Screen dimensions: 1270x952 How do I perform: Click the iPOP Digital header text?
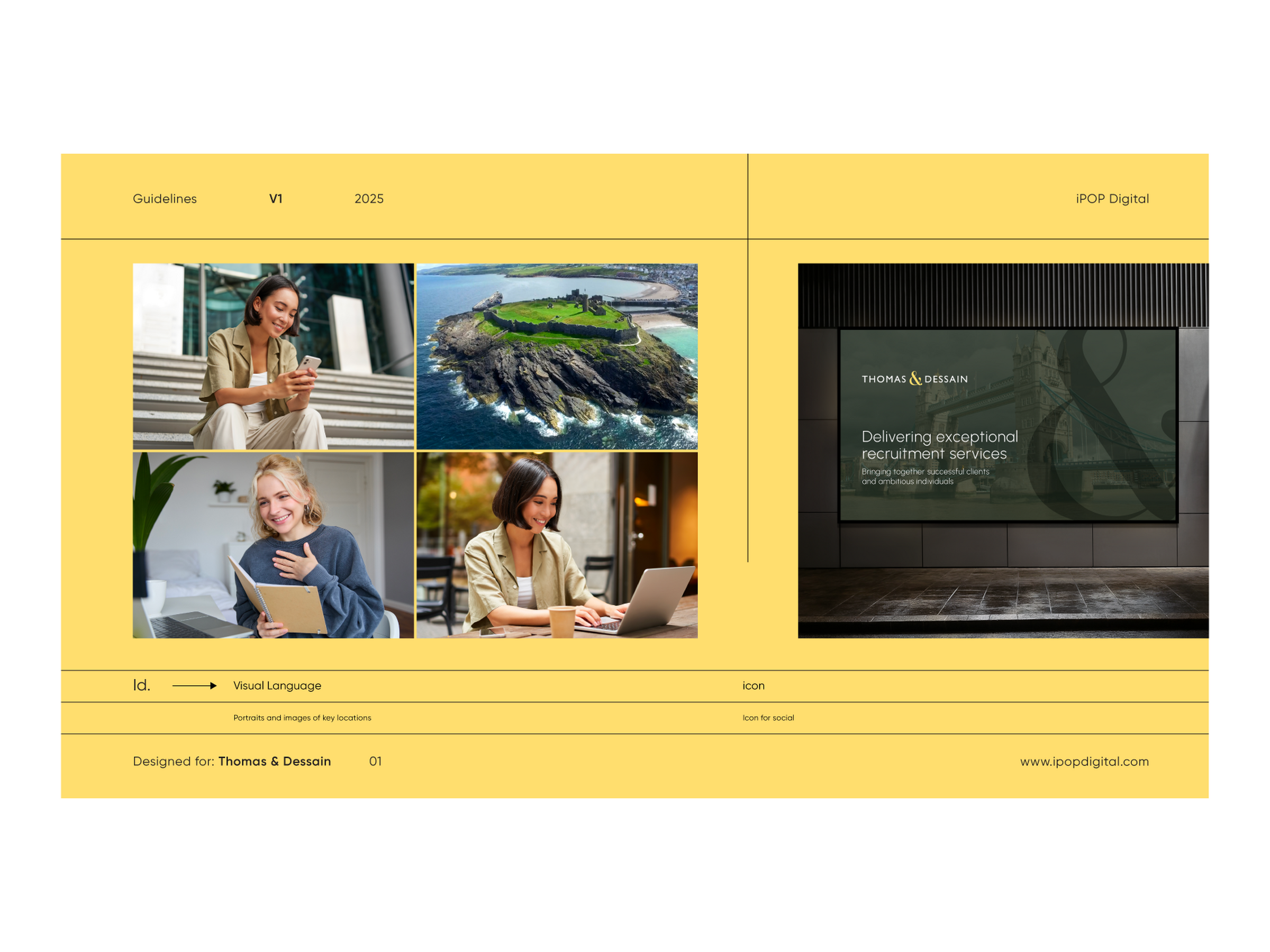[x=1112, y=198]
